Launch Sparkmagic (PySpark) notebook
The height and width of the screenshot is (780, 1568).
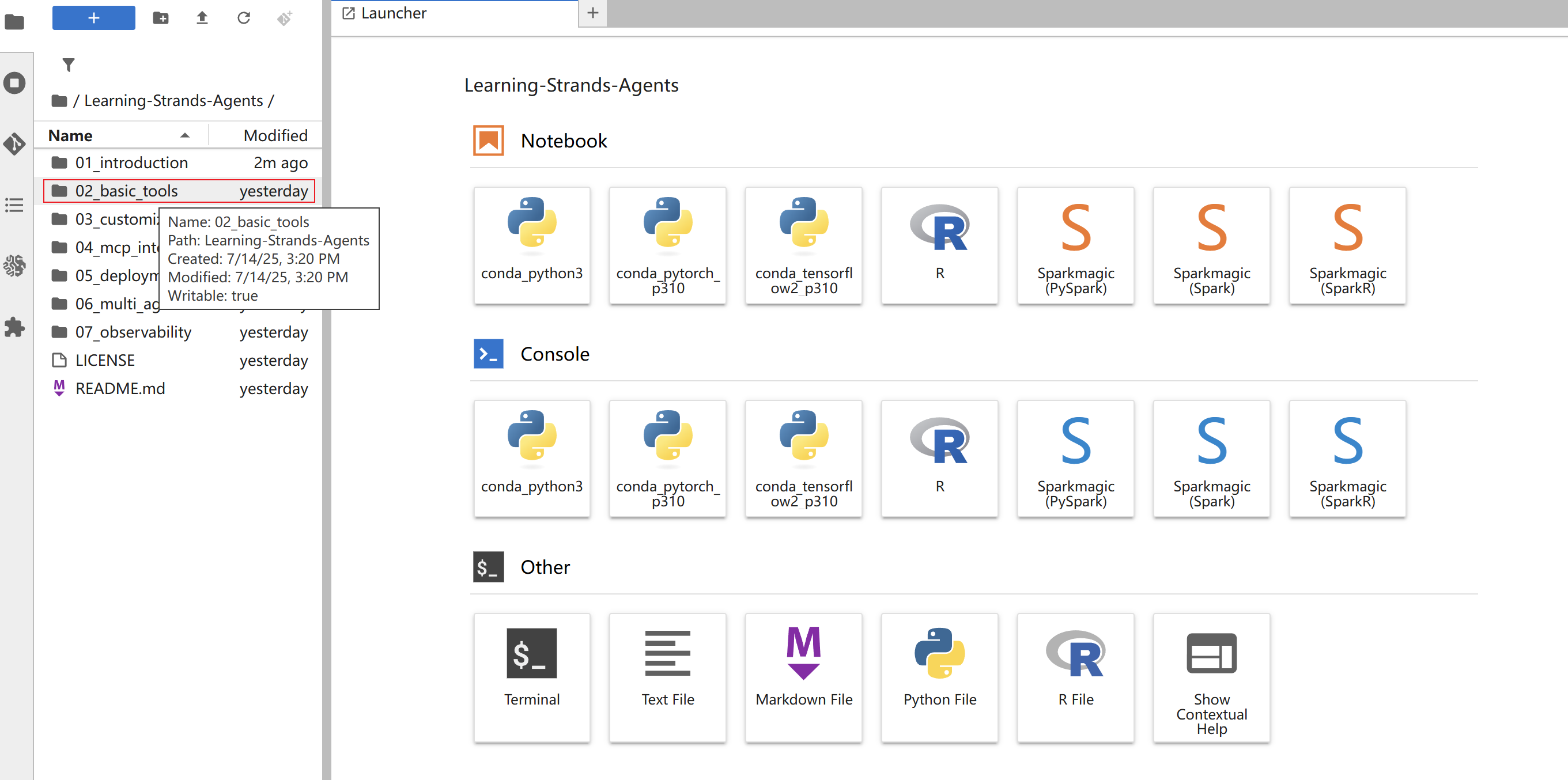(x=1075, y=245)
